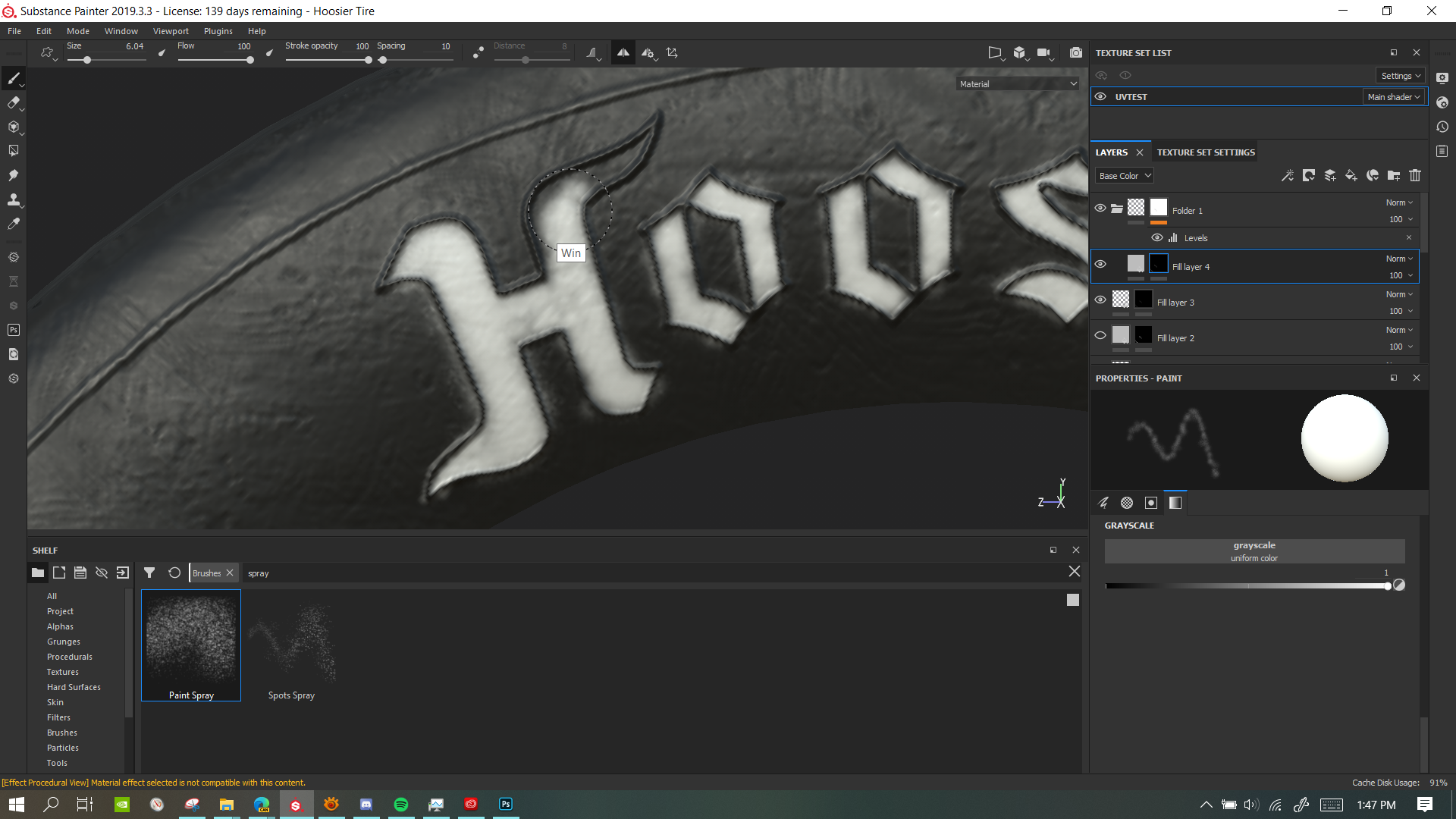
Task: Click the video camera view icon
Action: pyautogui.click(x=1044, y=53)
